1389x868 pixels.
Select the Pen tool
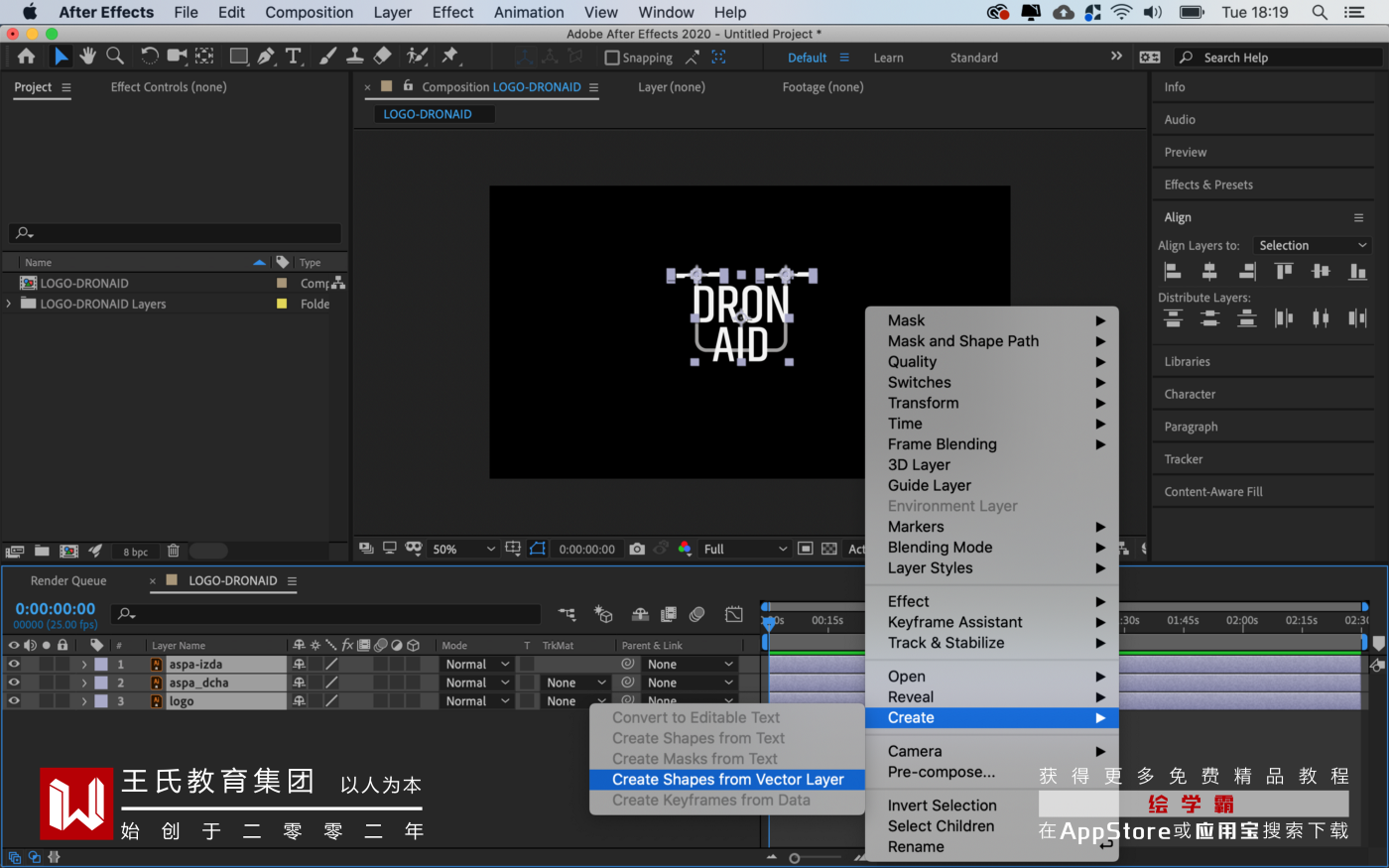(x=266, y=56)
